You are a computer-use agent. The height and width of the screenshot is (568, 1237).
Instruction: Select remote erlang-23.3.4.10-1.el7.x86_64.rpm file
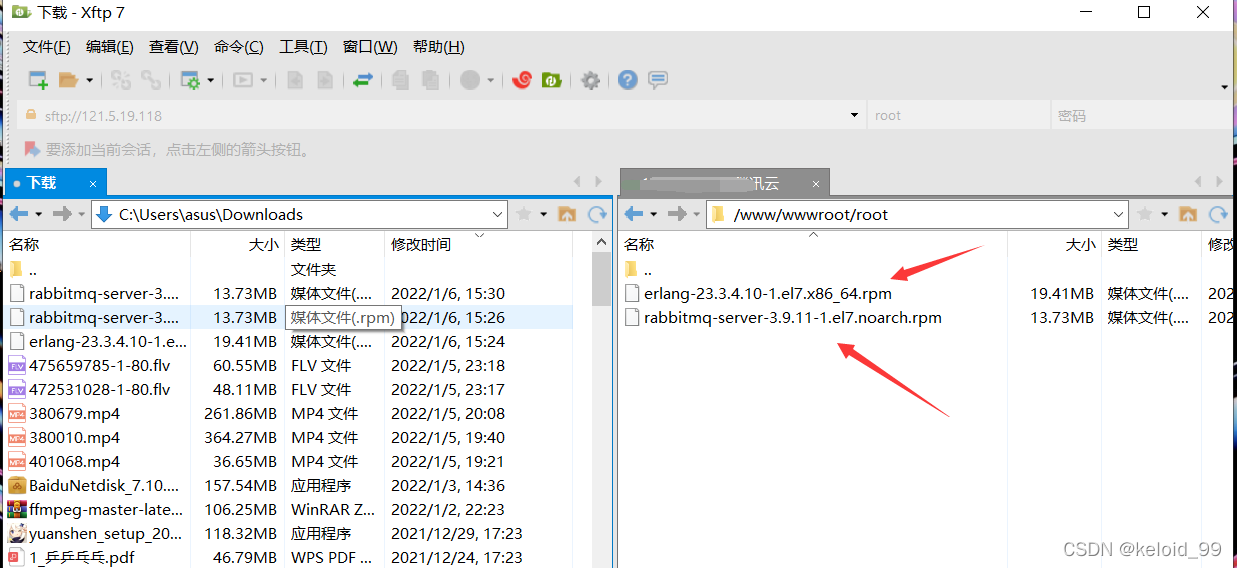click(767, 294)
